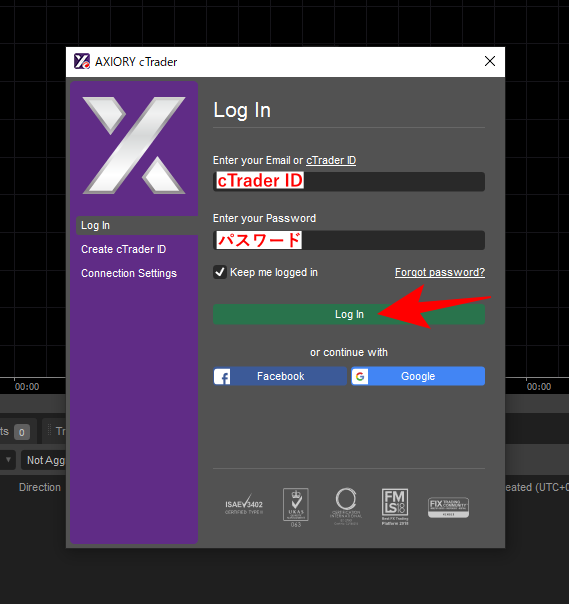Click the UKAS certification badge
This screenshot has height=604, width=569.
[295, 507]
